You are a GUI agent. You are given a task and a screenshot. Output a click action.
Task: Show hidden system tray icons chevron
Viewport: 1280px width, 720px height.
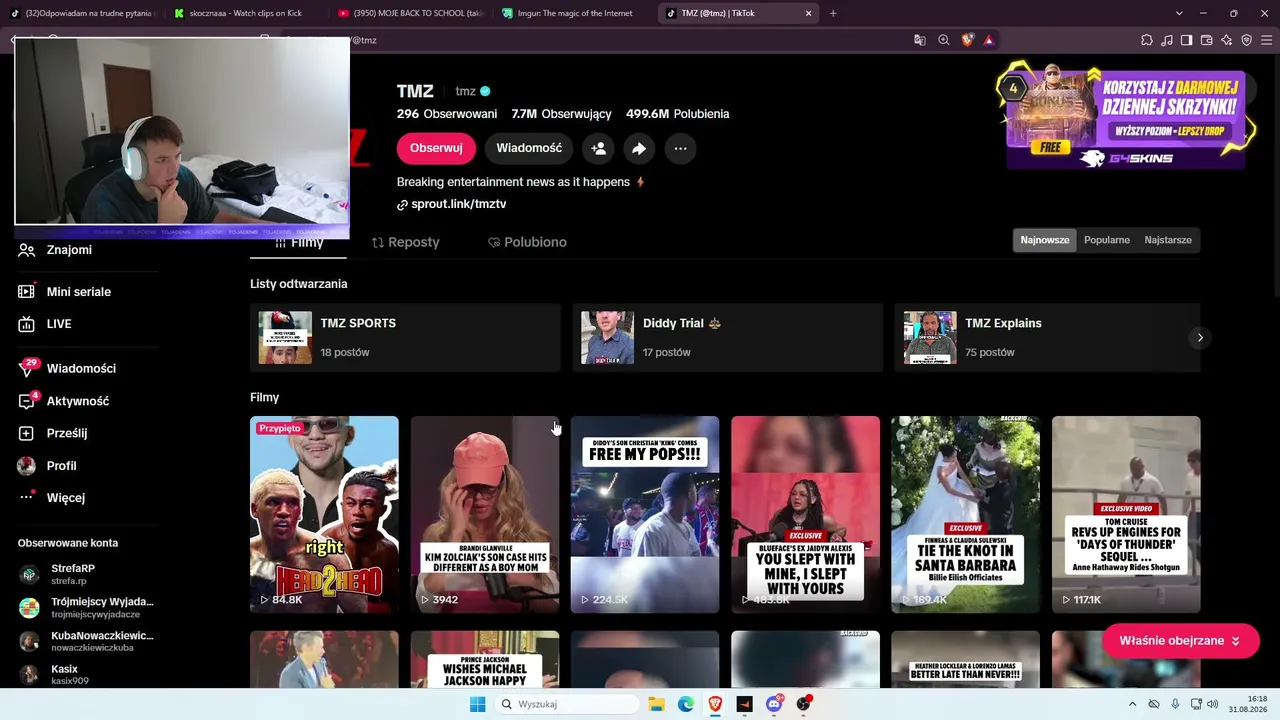(1132, 704)
